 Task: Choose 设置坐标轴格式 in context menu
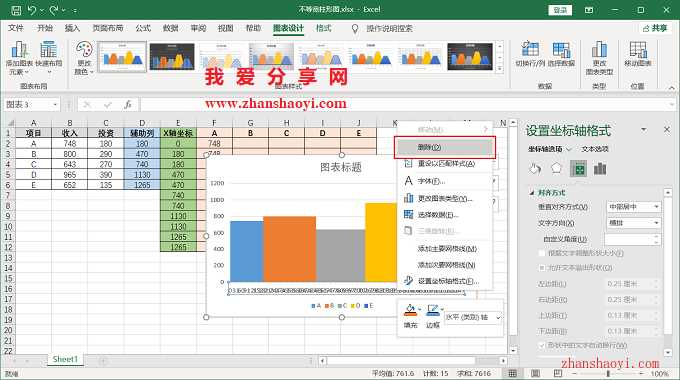click(x=445, y=281)
